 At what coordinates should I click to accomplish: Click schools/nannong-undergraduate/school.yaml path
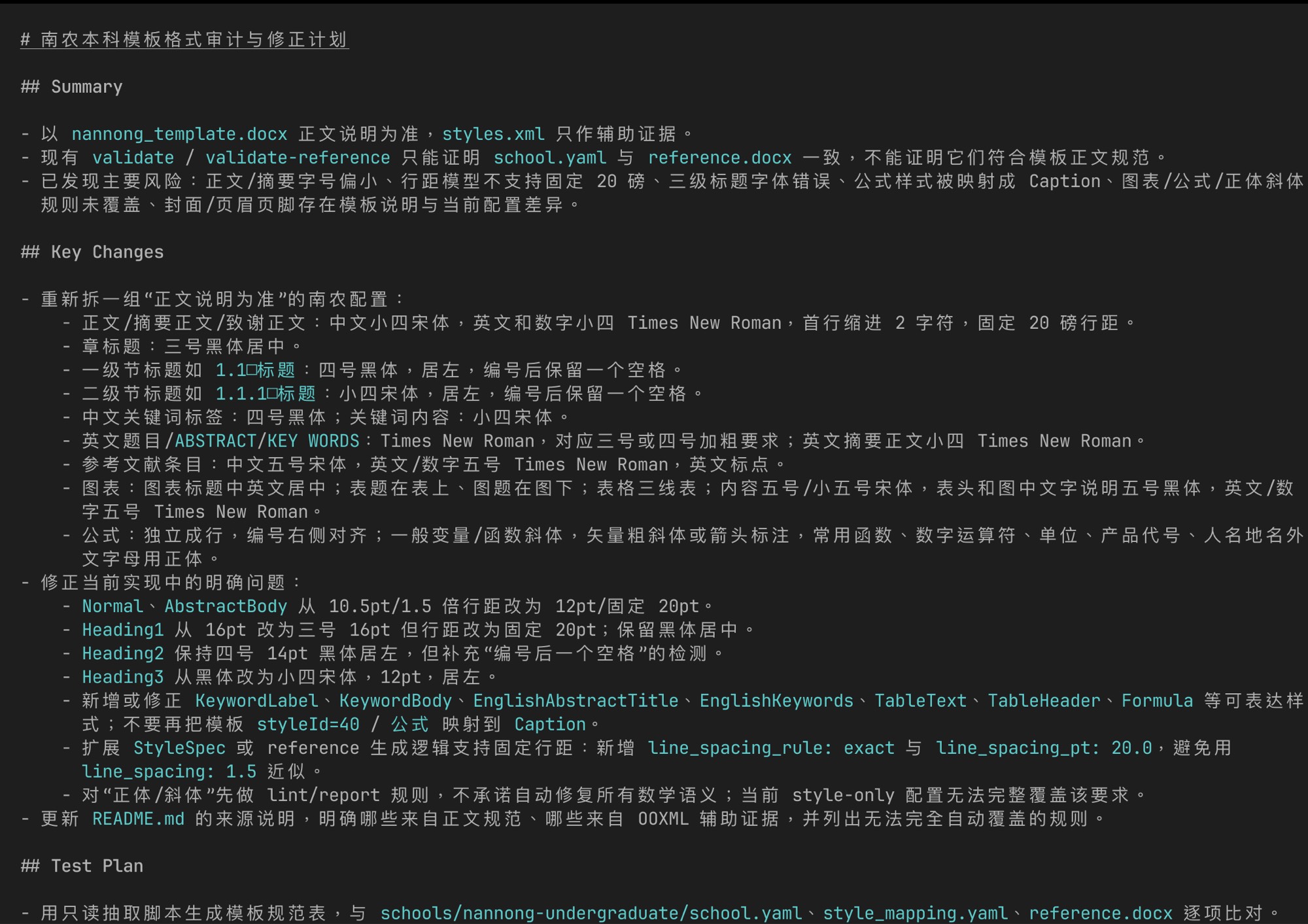pos(591,913)
